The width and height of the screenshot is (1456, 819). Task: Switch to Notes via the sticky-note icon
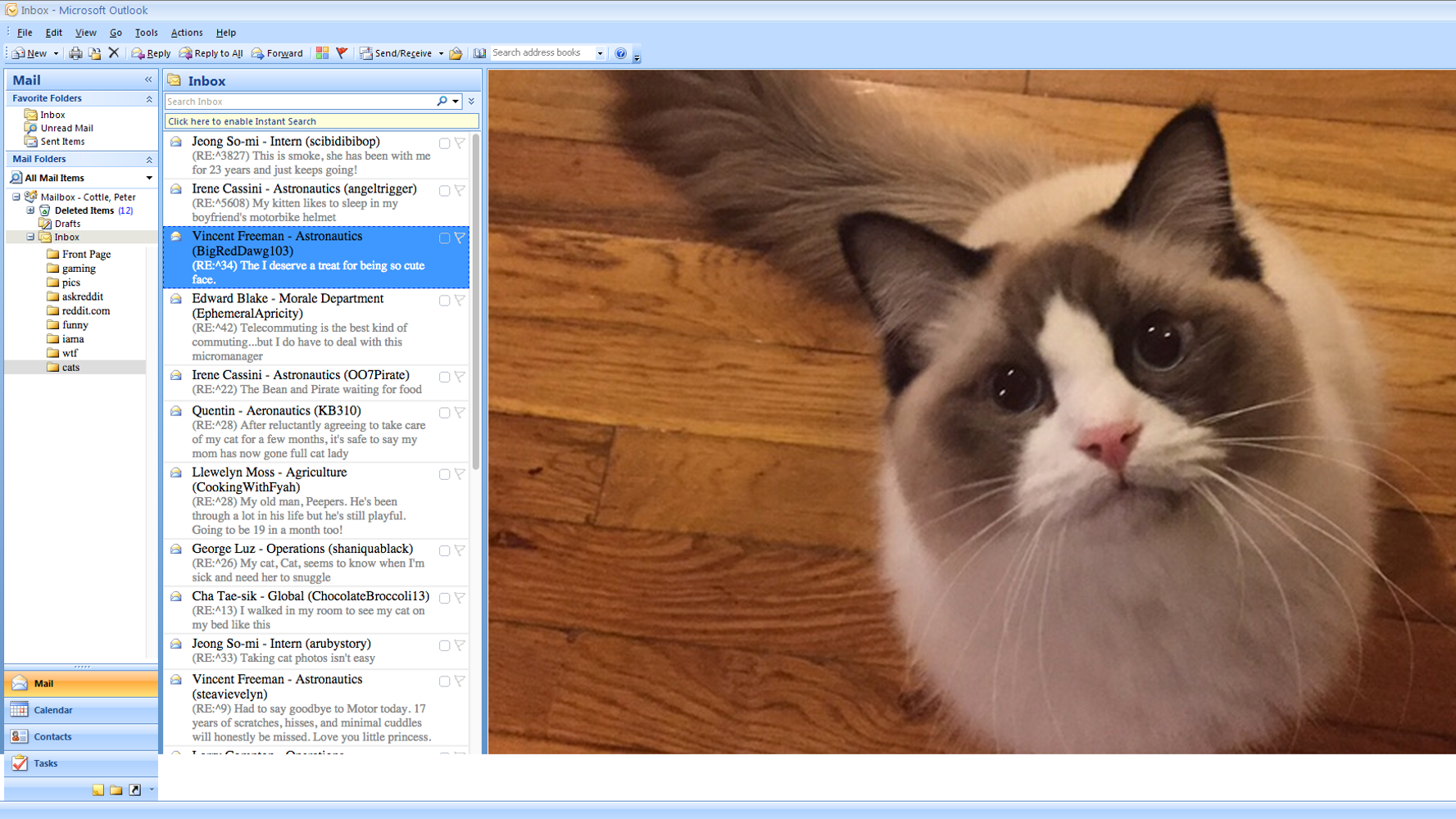pyautogui.click(x=98, y=790)
